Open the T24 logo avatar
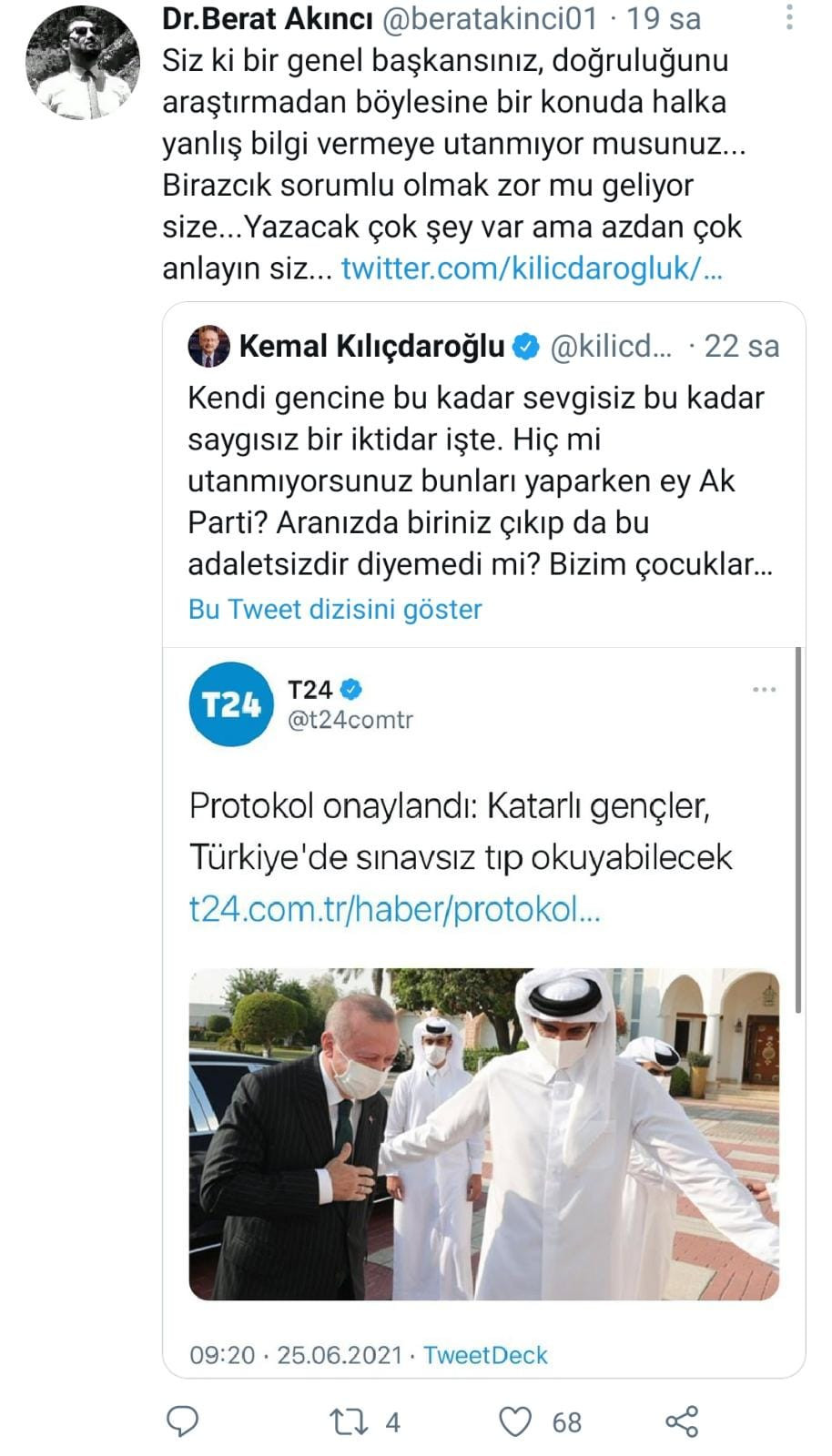Image resolution: width=832 pixels, height=1456 pixels. (231, 704)
